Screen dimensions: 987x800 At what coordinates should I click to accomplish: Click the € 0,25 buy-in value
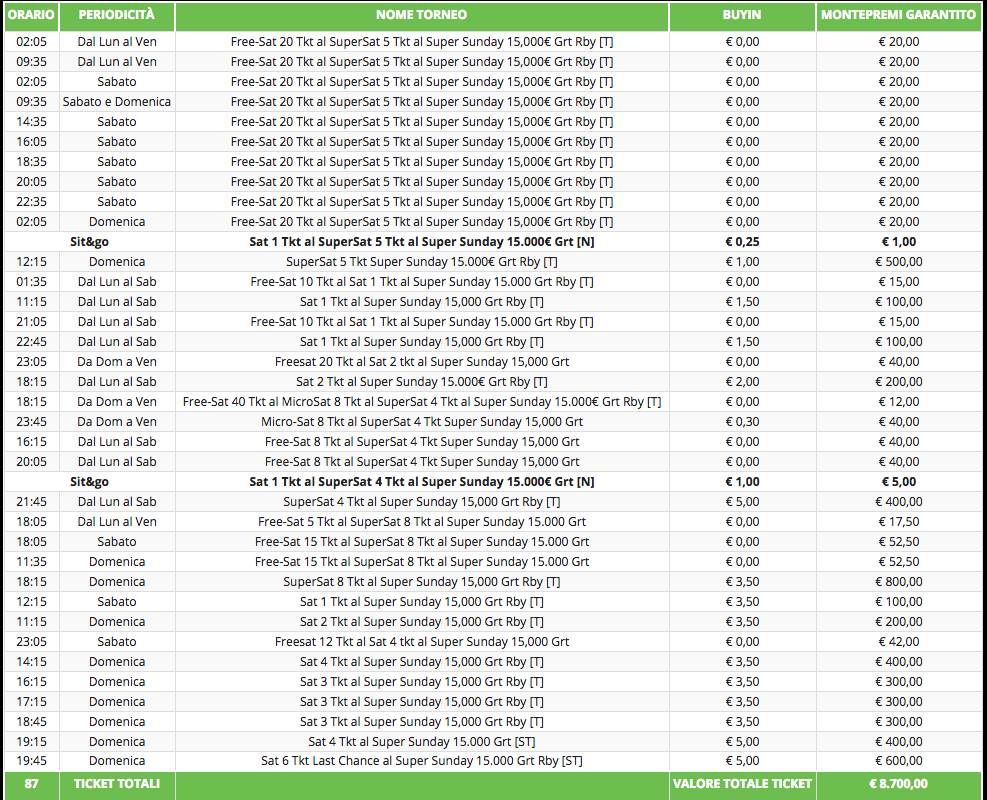[742, 242]
